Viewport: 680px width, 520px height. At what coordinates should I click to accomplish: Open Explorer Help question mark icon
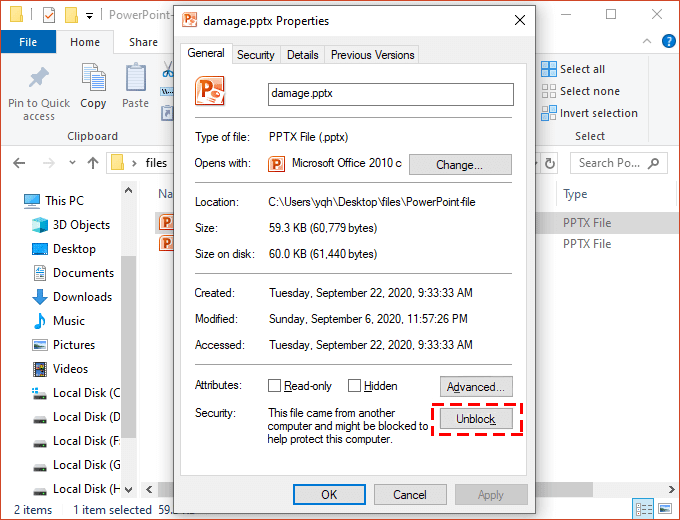(x=668, y=41)
